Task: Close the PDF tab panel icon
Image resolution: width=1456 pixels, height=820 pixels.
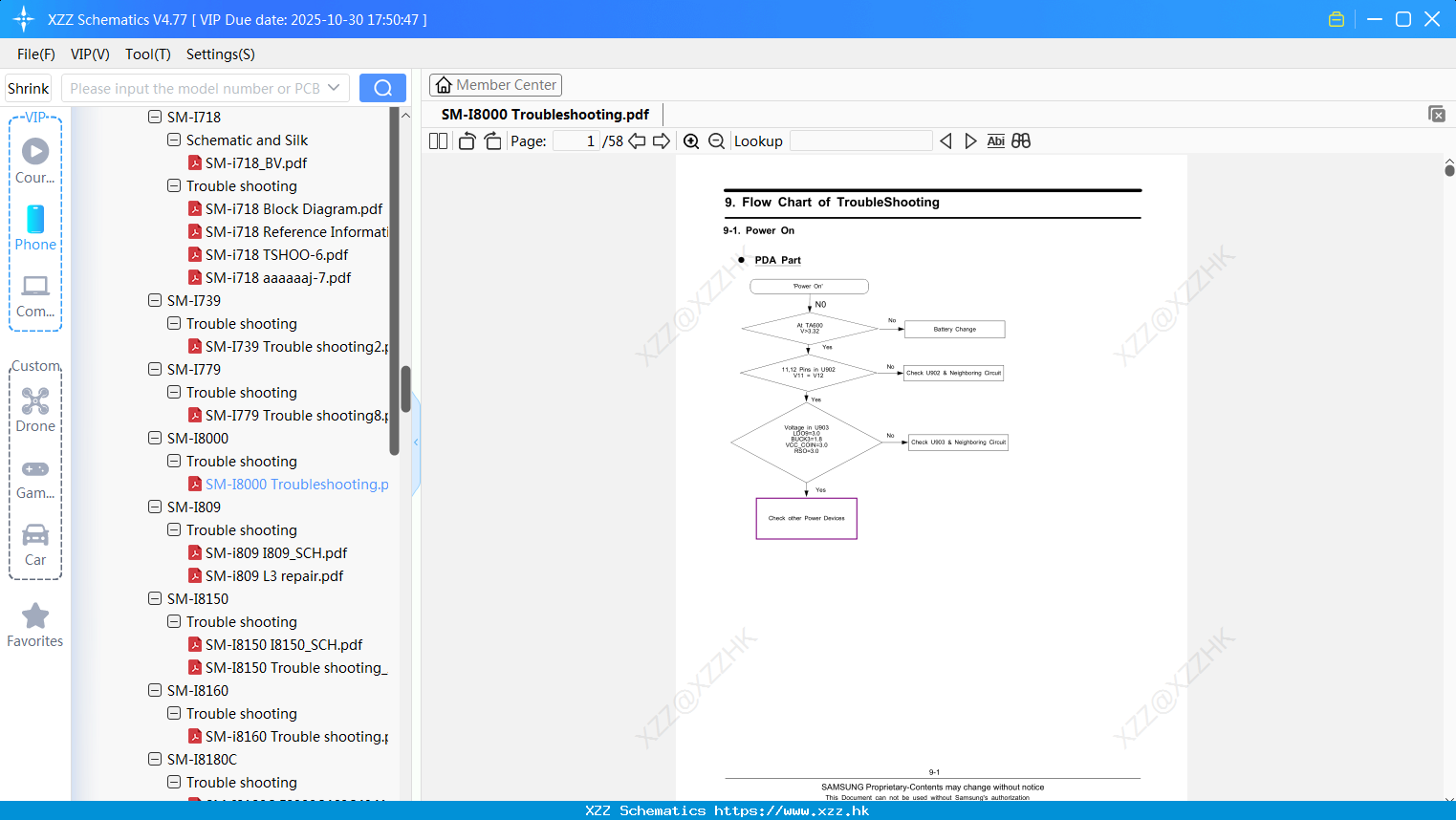Action: pos(1436,114)
